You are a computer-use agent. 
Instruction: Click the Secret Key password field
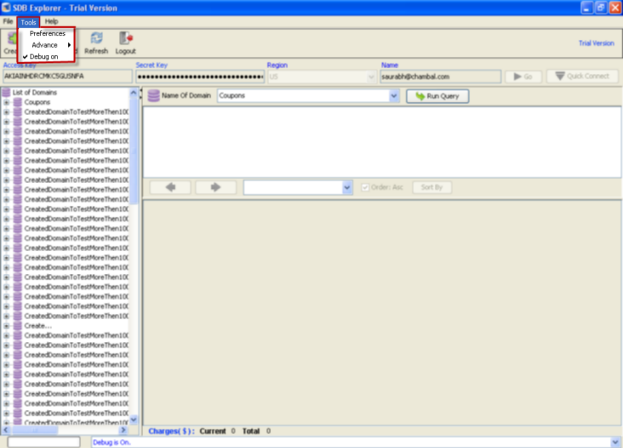coord(200,77)
